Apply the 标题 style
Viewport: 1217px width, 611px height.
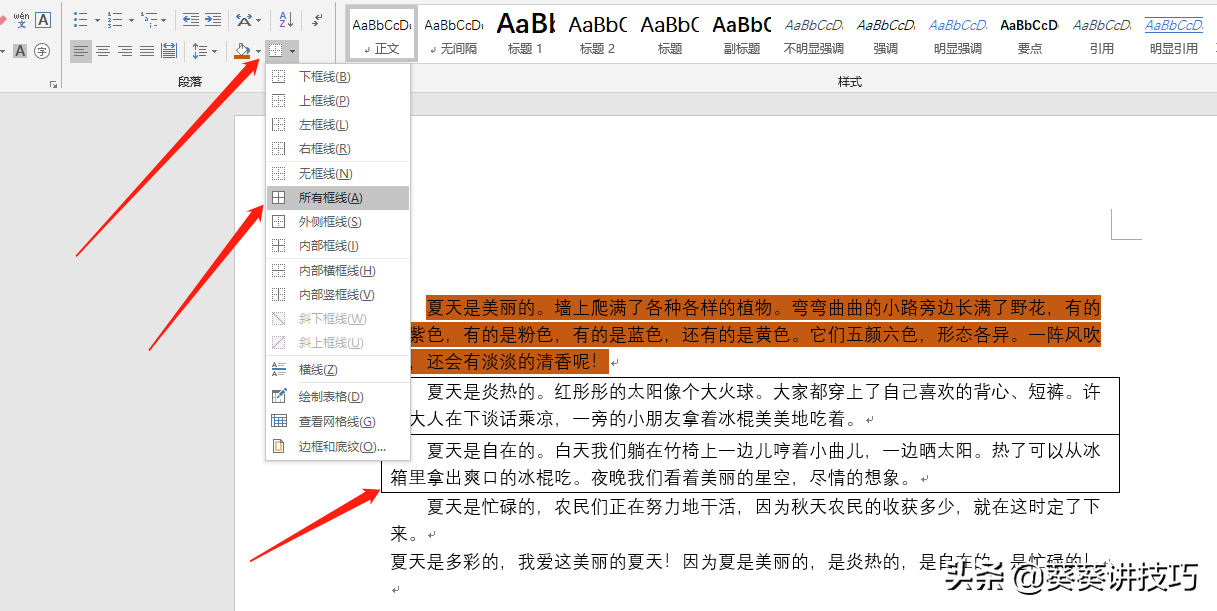[670, 33]
